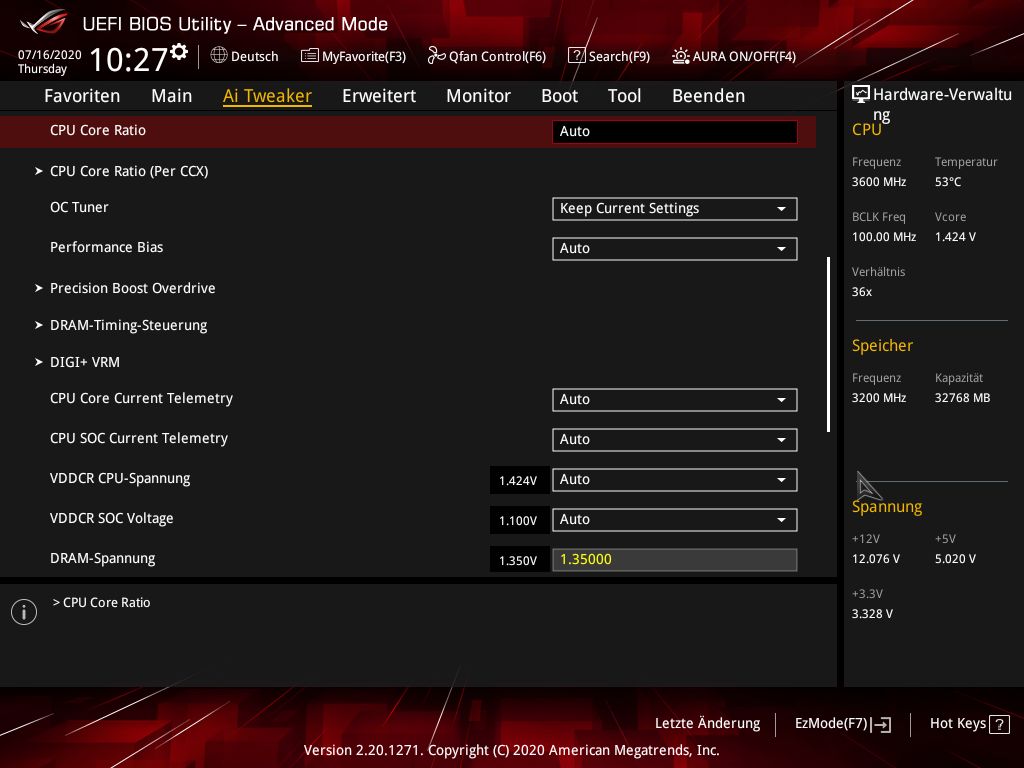This screenshot has height=768, width=1024.
Task: Open the Boot tab
Action: (x=560, y=96)
